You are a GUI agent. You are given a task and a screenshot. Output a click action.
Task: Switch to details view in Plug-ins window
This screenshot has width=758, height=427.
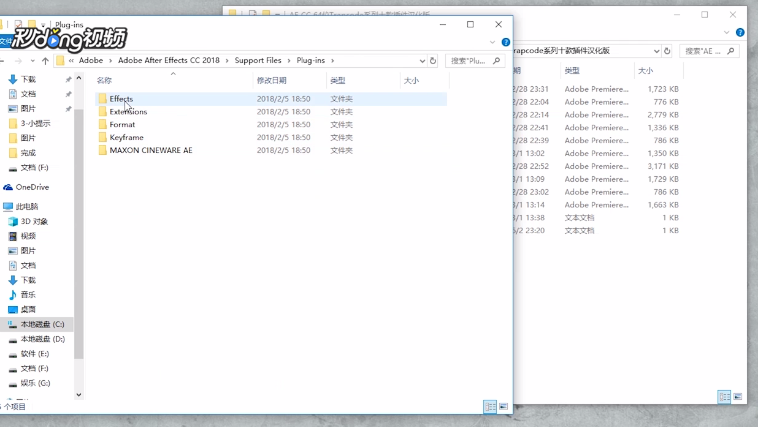(x=490, y=407)
